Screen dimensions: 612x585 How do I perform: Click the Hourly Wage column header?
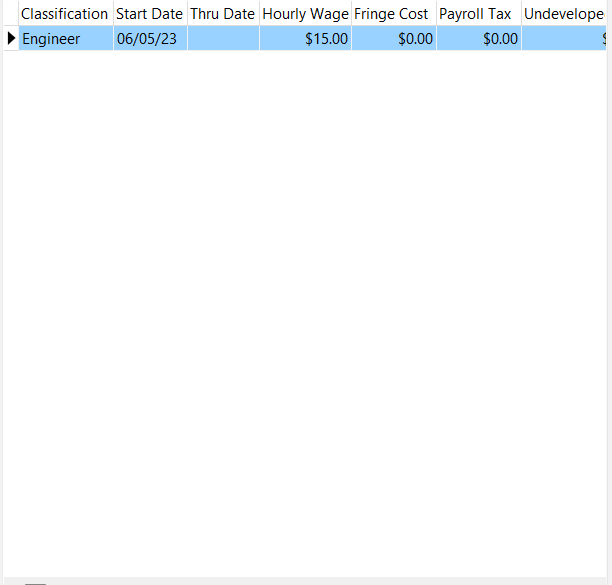point(305,14)
